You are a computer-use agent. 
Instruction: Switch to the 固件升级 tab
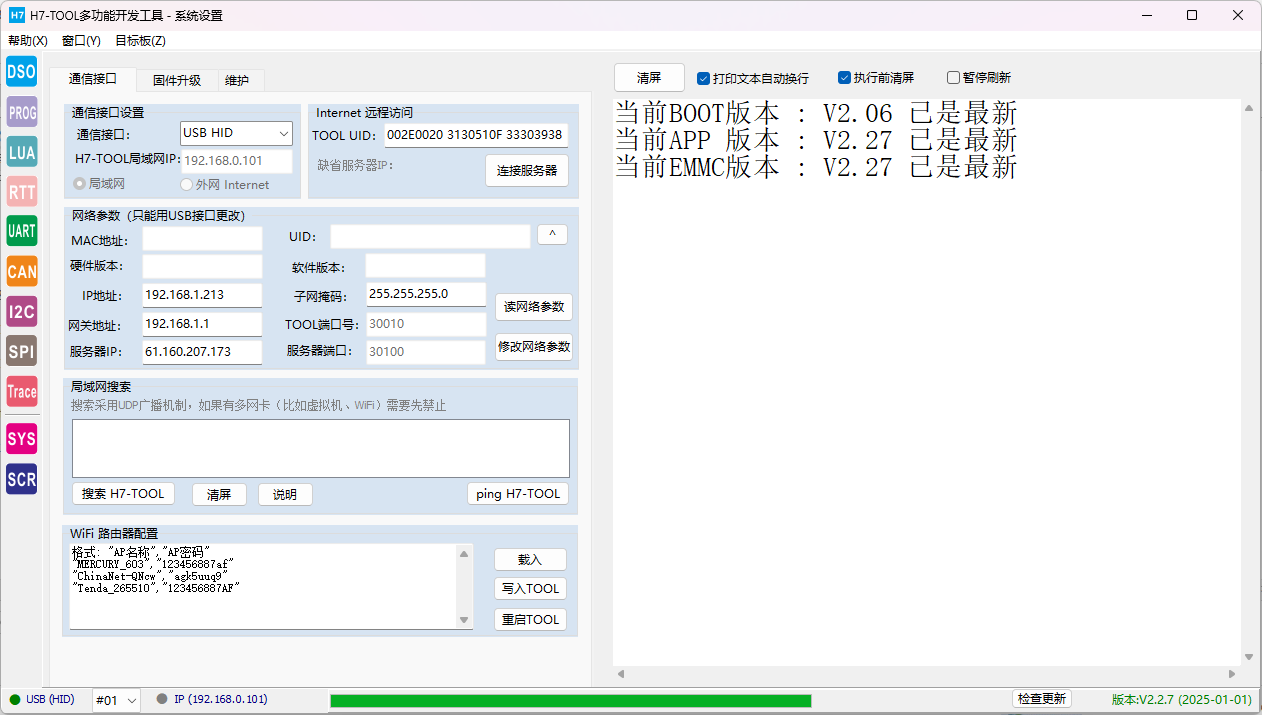click(177, 81)
